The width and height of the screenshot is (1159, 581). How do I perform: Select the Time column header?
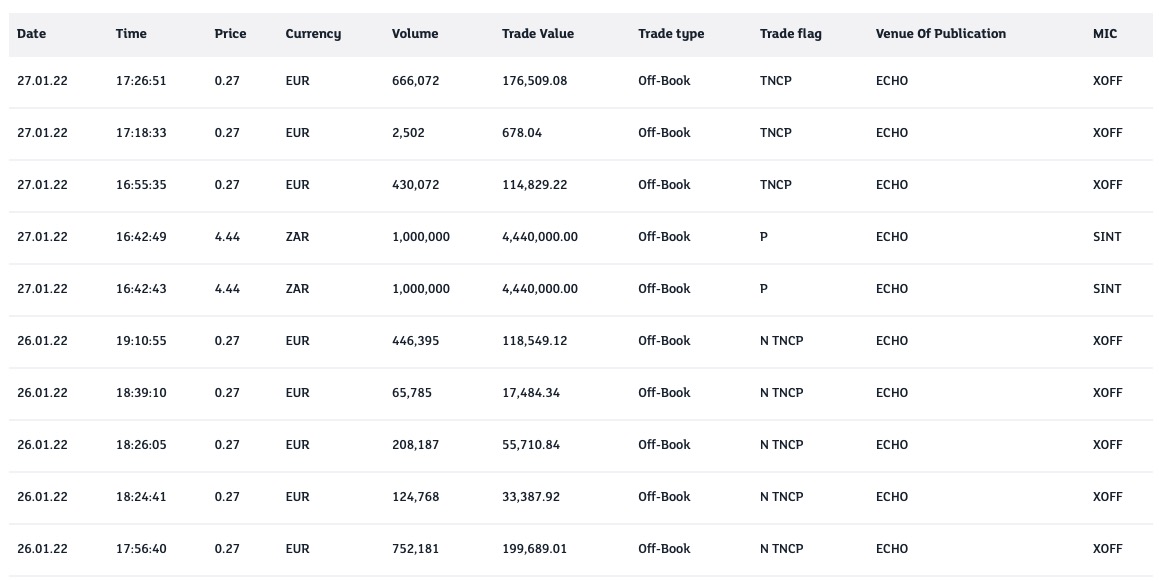131,34
